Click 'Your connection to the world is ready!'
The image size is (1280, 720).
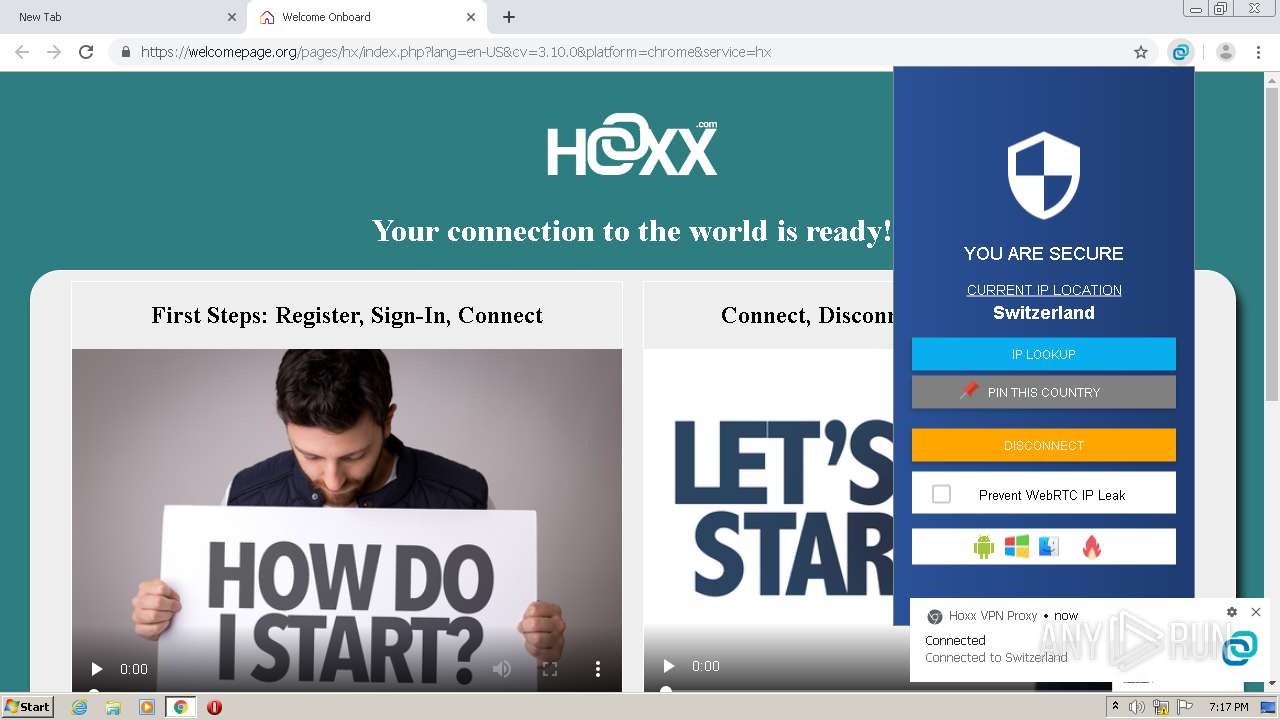coord(632,231)
